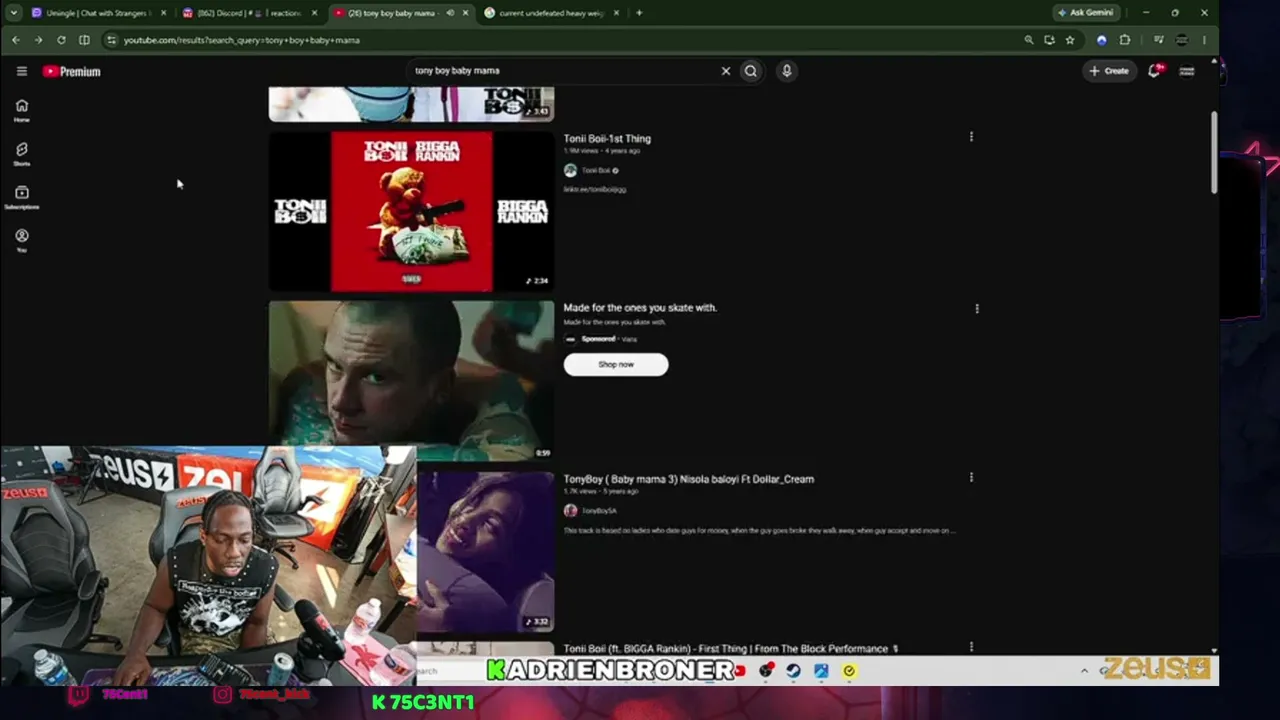Click Shop now on the ad

[x=616, y=365]
